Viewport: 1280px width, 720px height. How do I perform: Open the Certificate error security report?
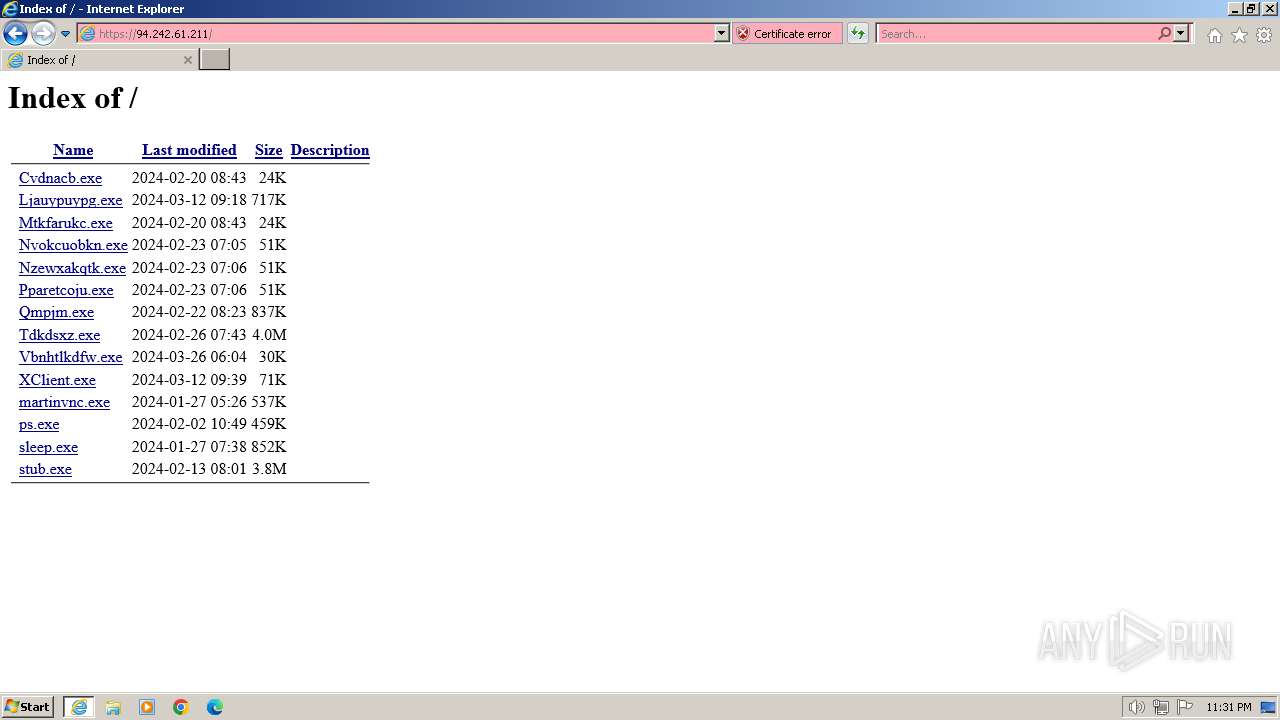pos(787,34)
